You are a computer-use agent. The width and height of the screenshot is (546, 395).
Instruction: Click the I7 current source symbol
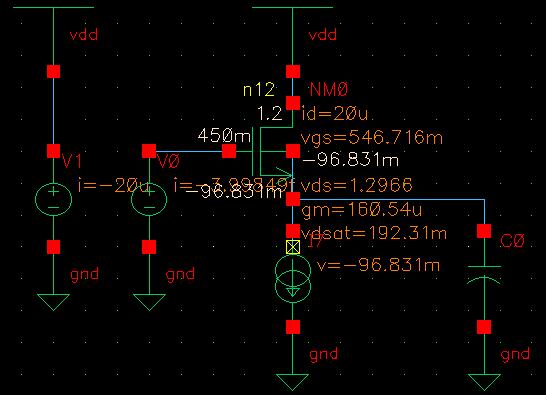pos(293,279)
